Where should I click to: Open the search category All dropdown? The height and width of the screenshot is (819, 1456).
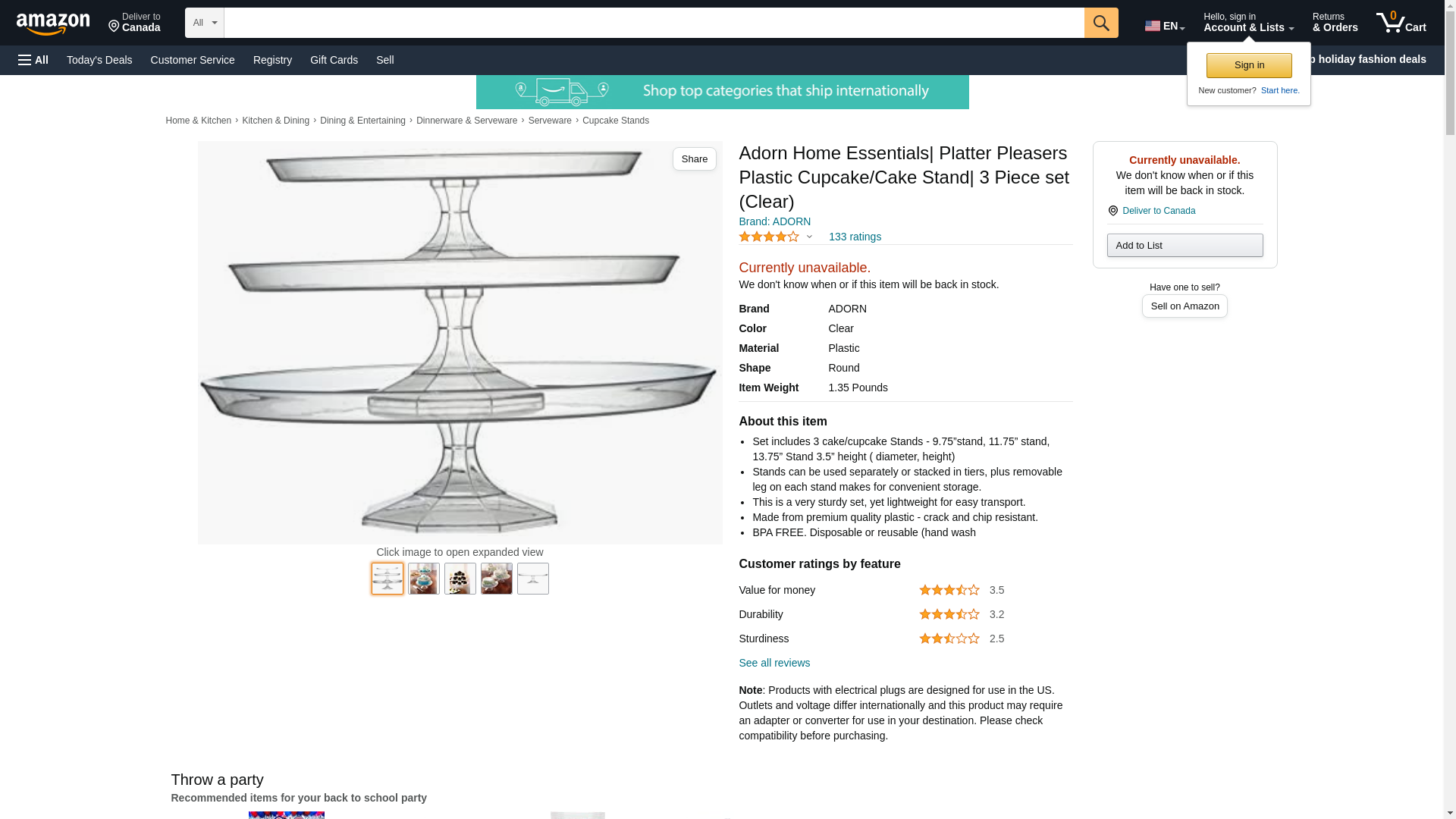click(x=205, y=23)
